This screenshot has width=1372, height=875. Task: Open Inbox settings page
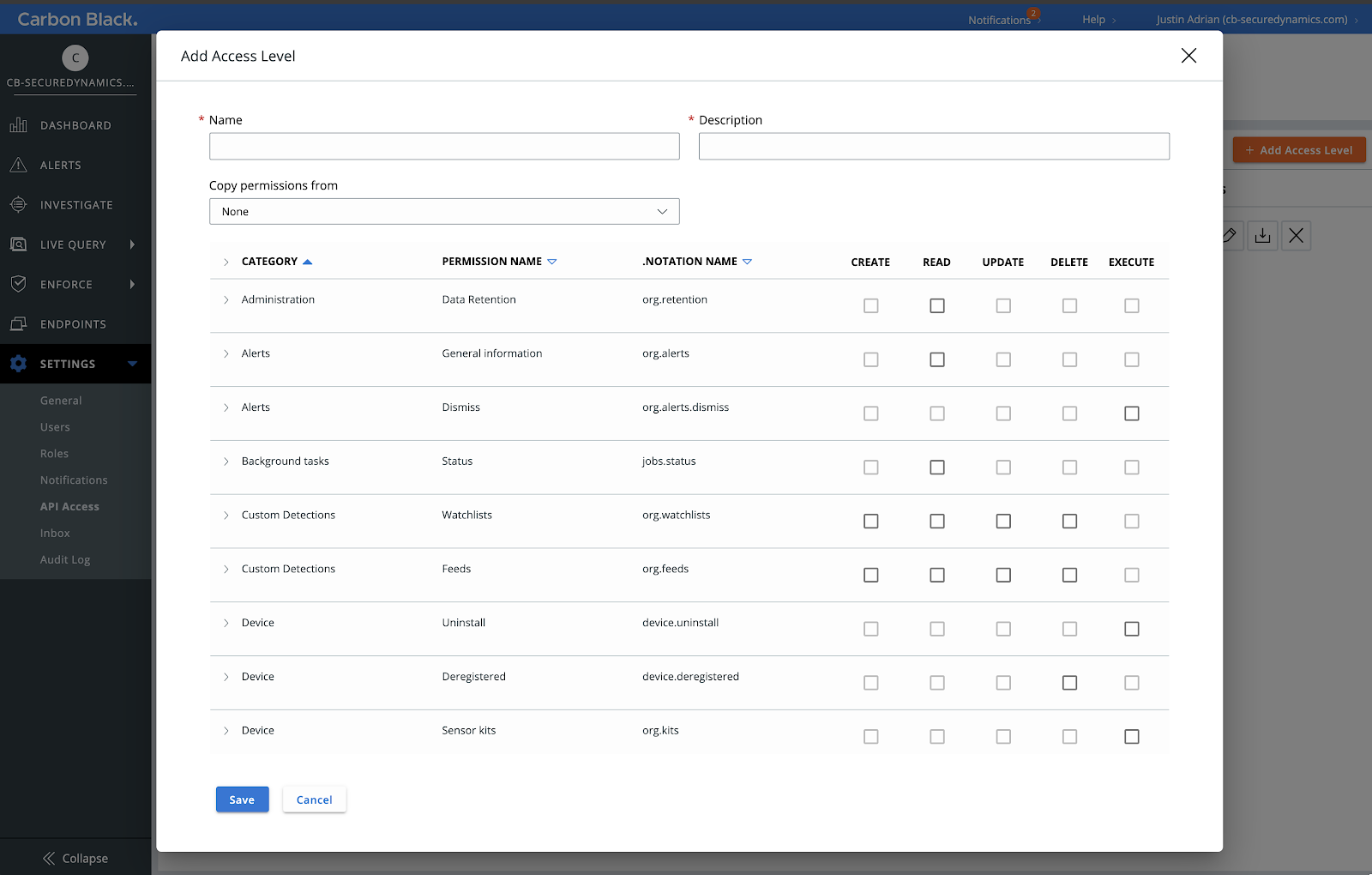(x=55, y=534)
